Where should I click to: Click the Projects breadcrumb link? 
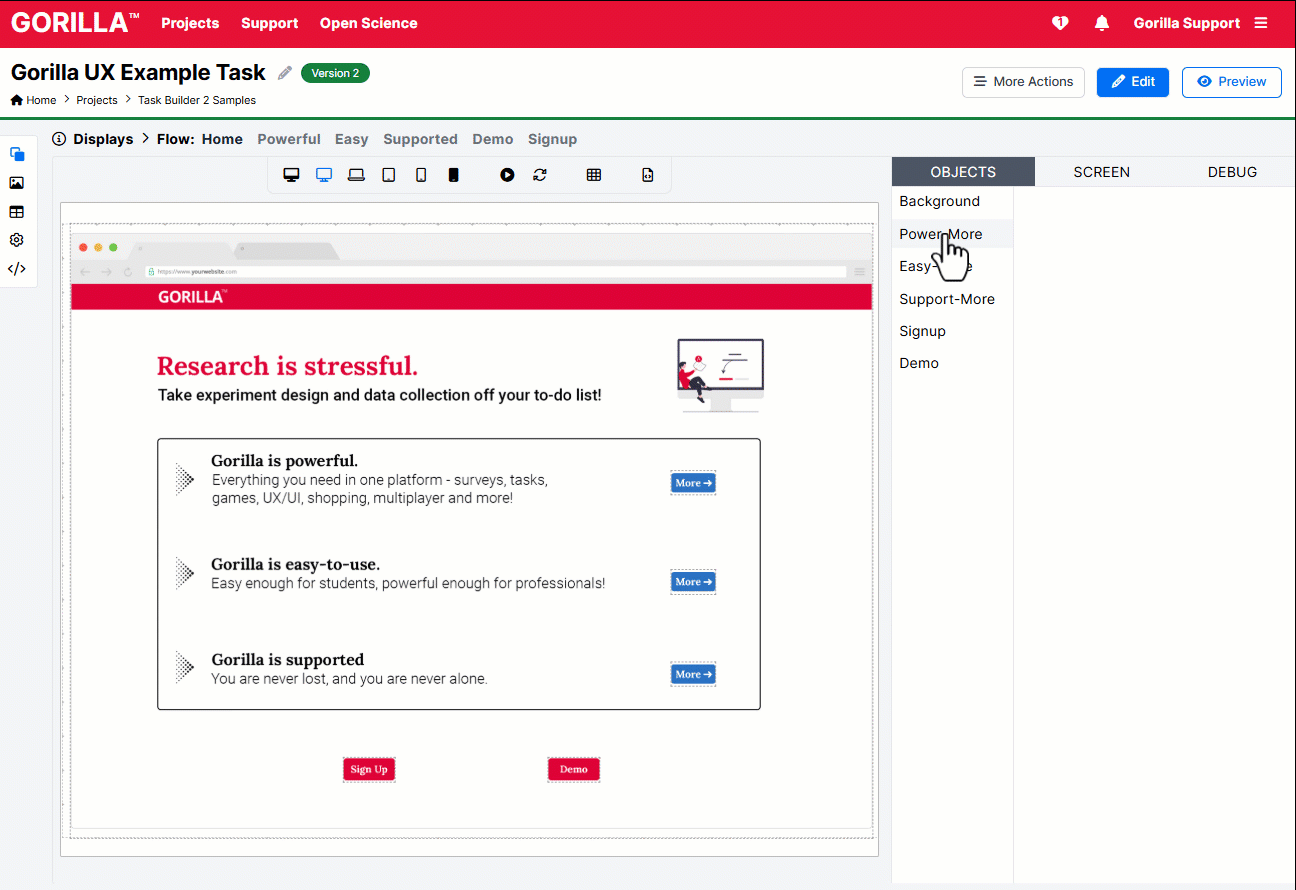point(97,100)
